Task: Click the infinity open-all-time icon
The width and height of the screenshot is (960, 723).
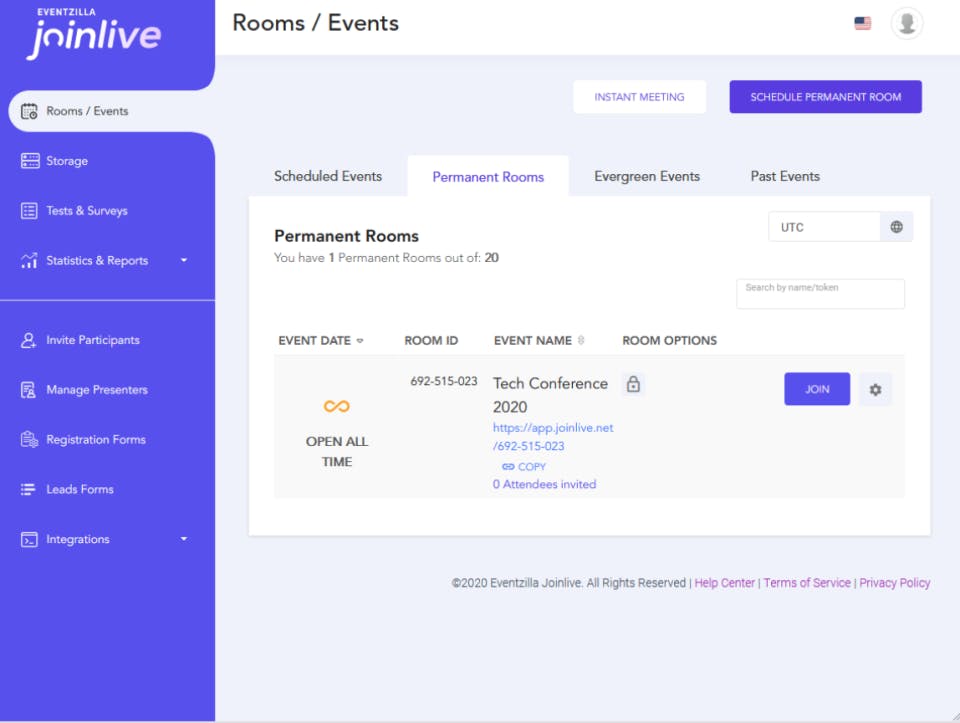Action: point(337,406)
